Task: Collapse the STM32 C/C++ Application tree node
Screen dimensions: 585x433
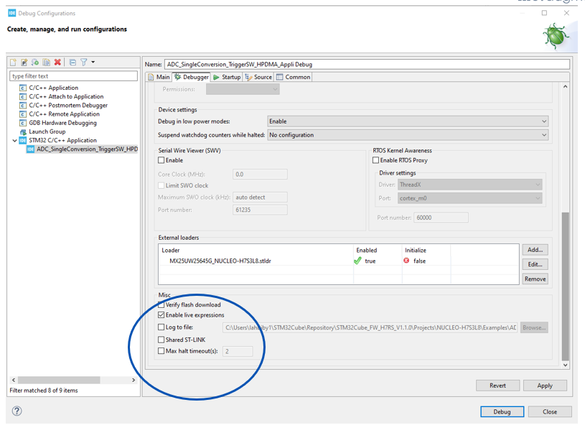Action: (x=15, y=141)
